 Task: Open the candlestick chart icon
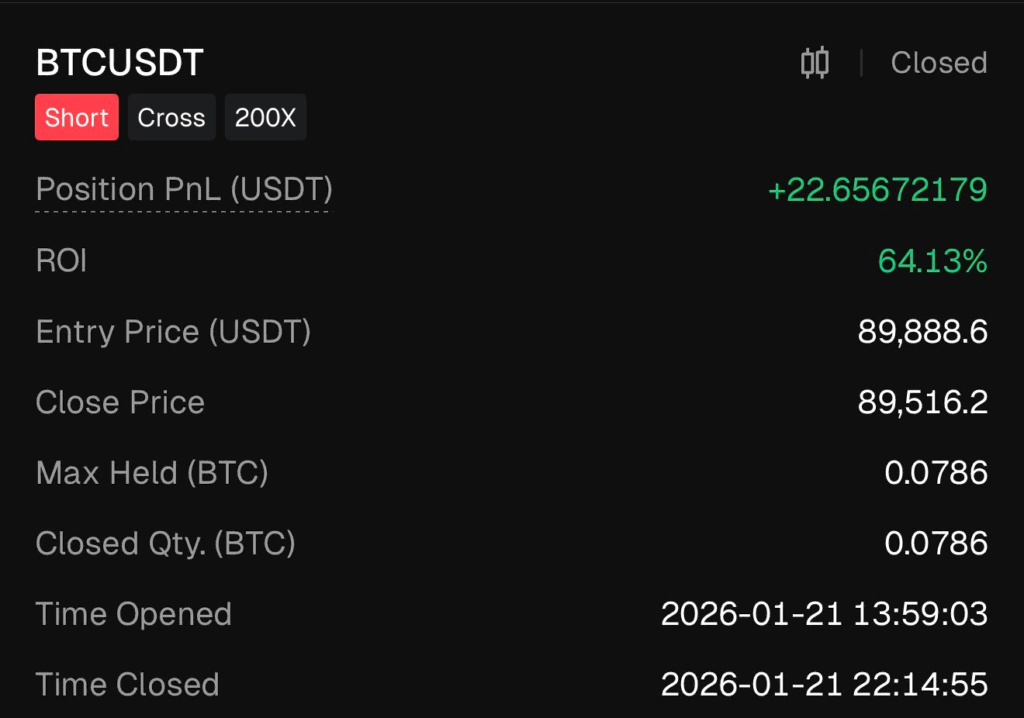[x=815, y=63]
